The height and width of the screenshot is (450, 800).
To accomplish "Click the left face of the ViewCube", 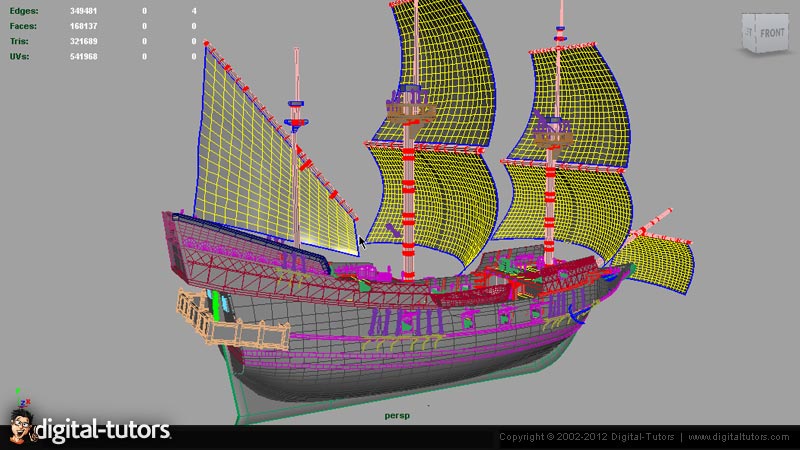I will tap(748, 34).
